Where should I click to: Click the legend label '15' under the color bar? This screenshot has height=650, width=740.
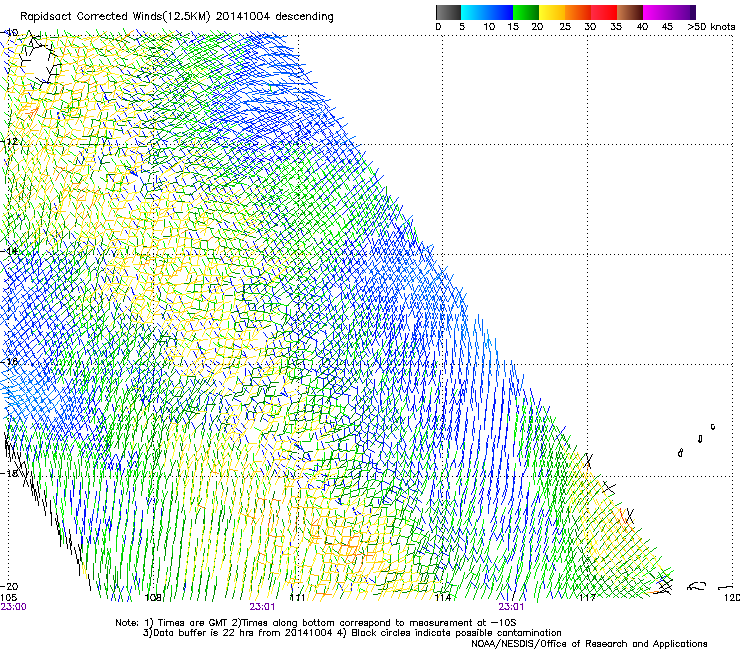pyautogui.click(x=513, y=27)
